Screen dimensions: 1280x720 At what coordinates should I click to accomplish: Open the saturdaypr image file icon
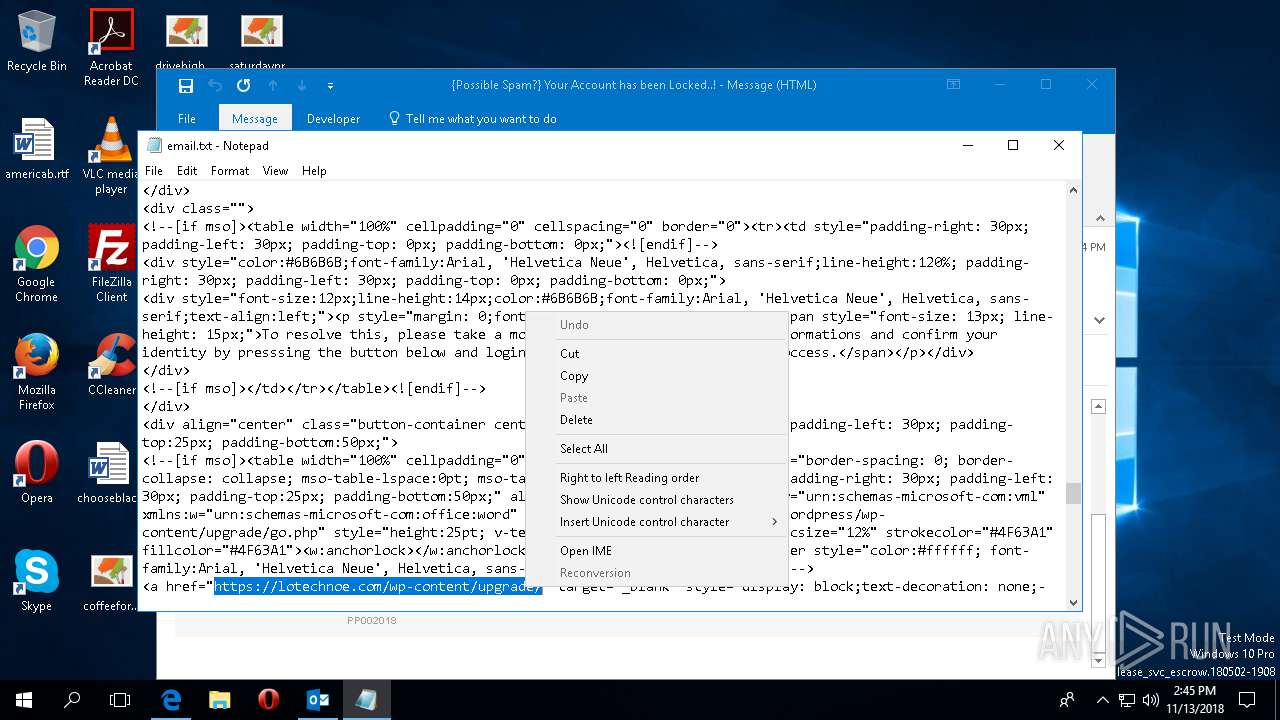tap(261, 40)
